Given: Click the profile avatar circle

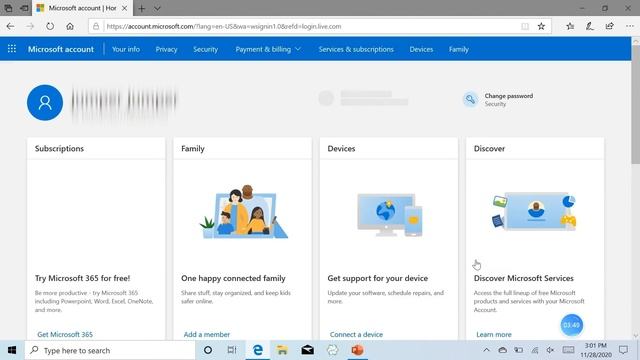Looking at the screenshot, I should [x=45, y=102].
